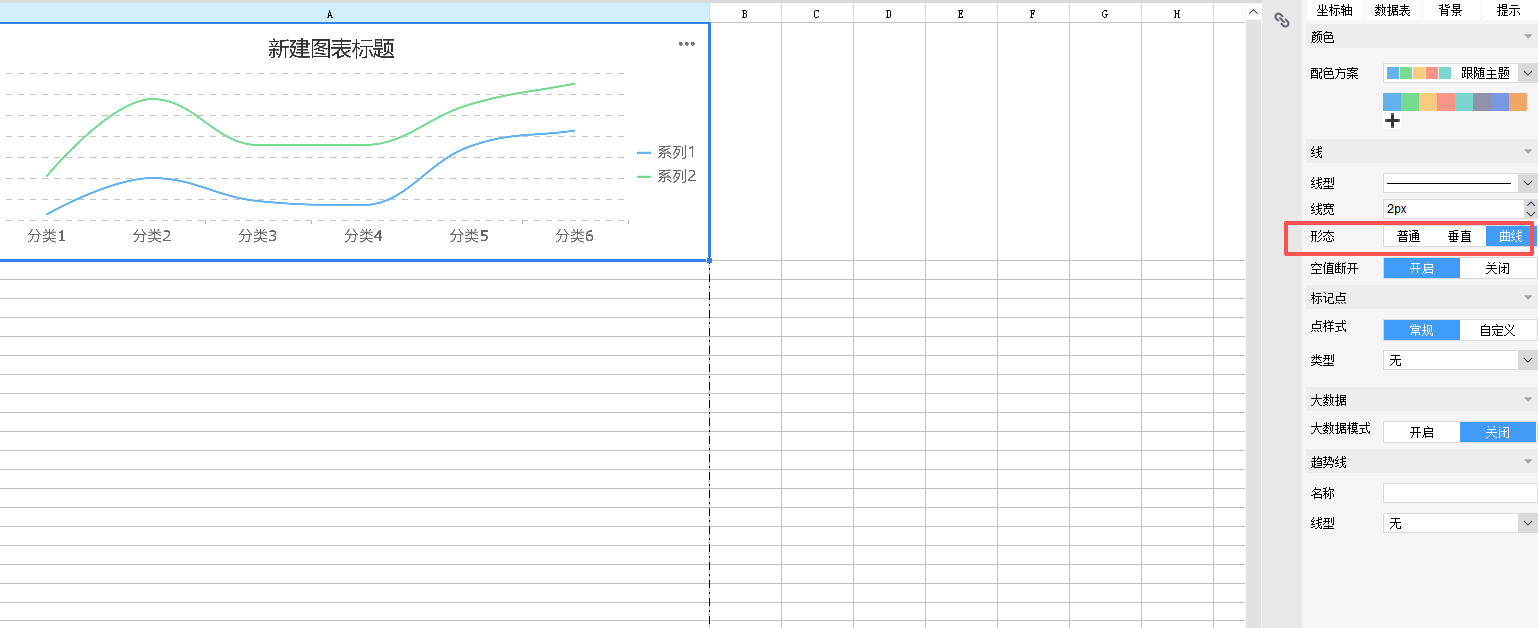Pick the orange color swatch

[1518, 102]
